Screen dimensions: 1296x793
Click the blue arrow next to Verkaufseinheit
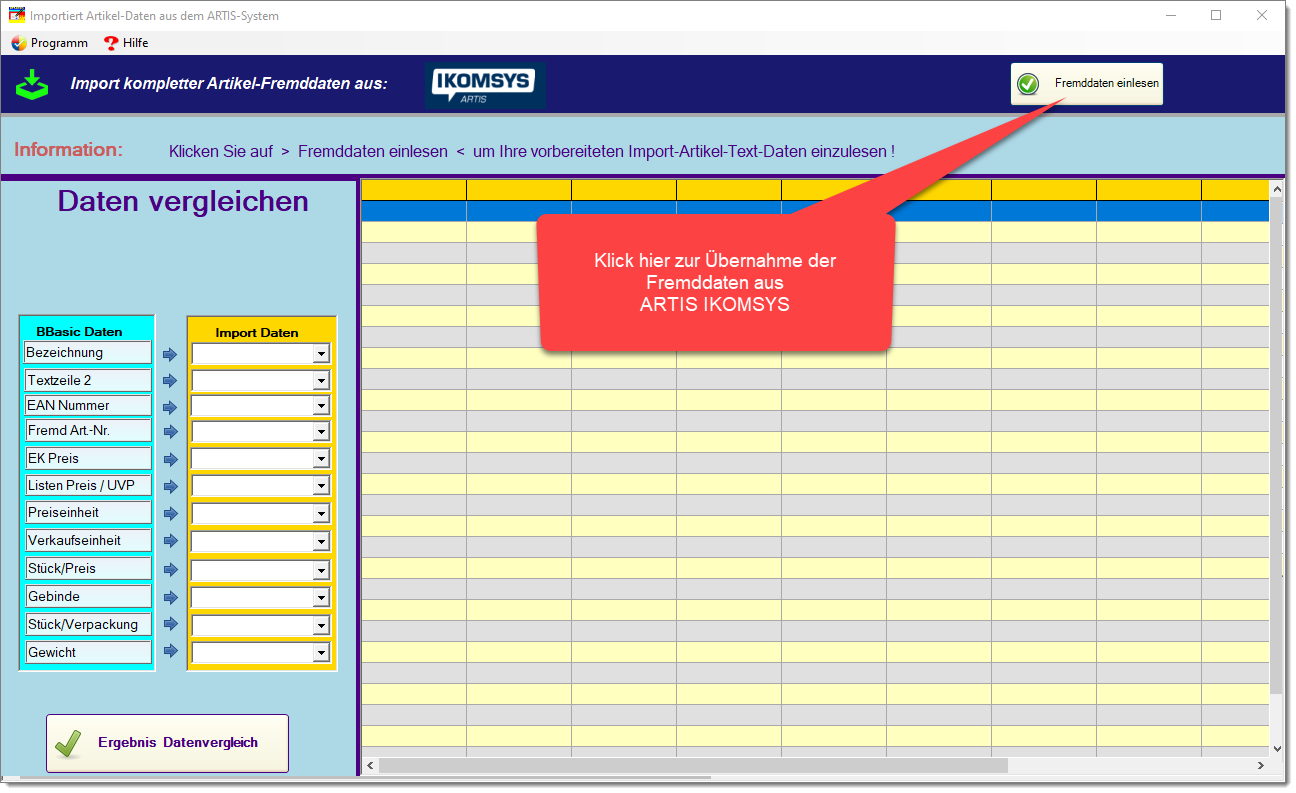tap(169, 541)
